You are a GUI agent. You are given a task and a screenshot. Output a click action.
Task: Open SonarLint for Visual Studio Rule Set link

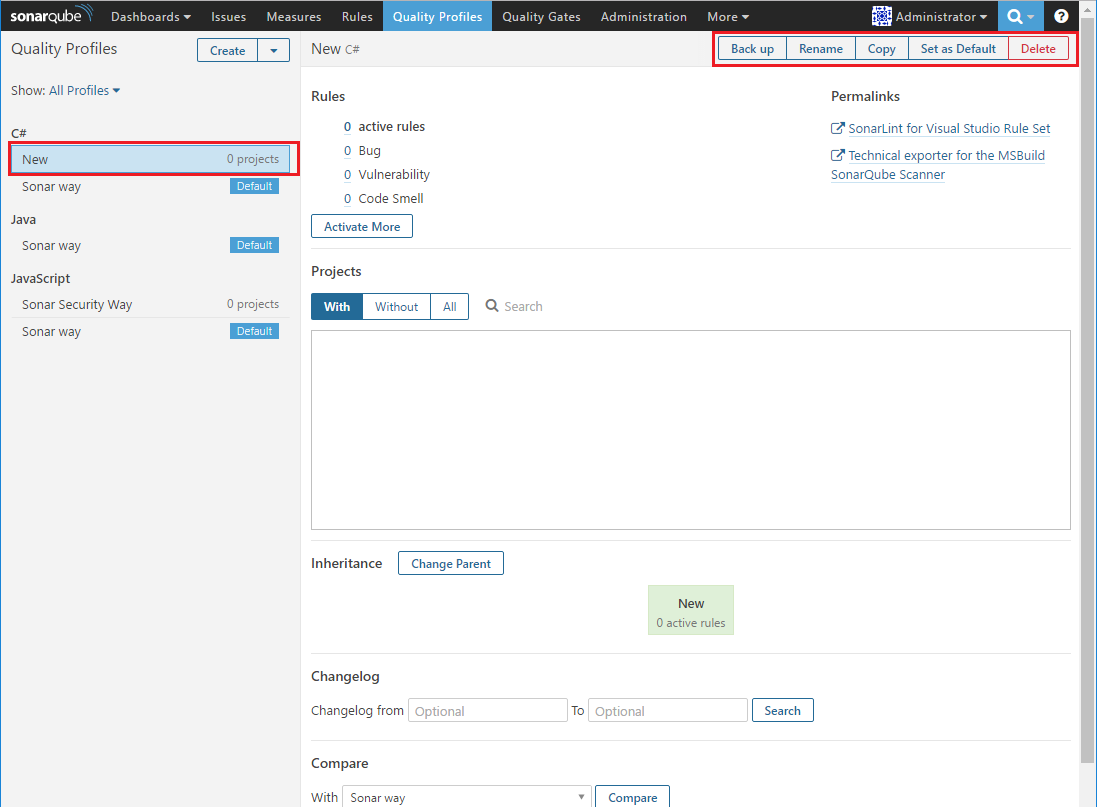[x=949, y=128]
